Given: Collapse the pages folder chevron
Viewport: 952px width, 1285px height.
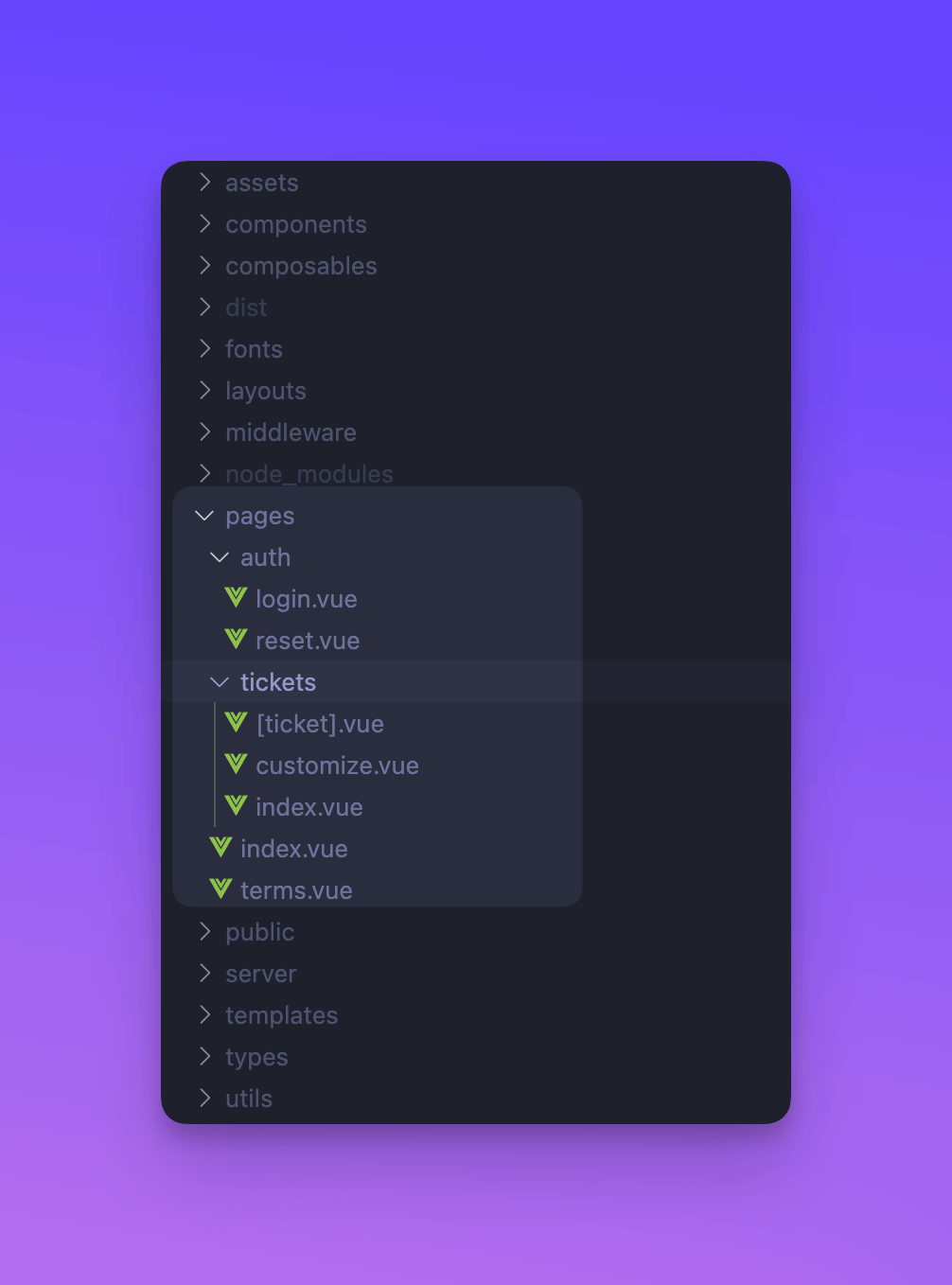Looking at the screenshot, I should (204, 516).
